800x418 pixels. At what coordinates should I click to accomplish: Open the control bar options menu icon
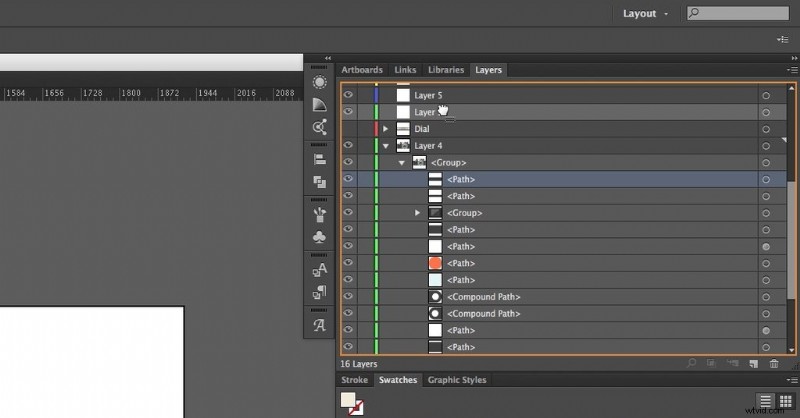[x=783, y=39]
